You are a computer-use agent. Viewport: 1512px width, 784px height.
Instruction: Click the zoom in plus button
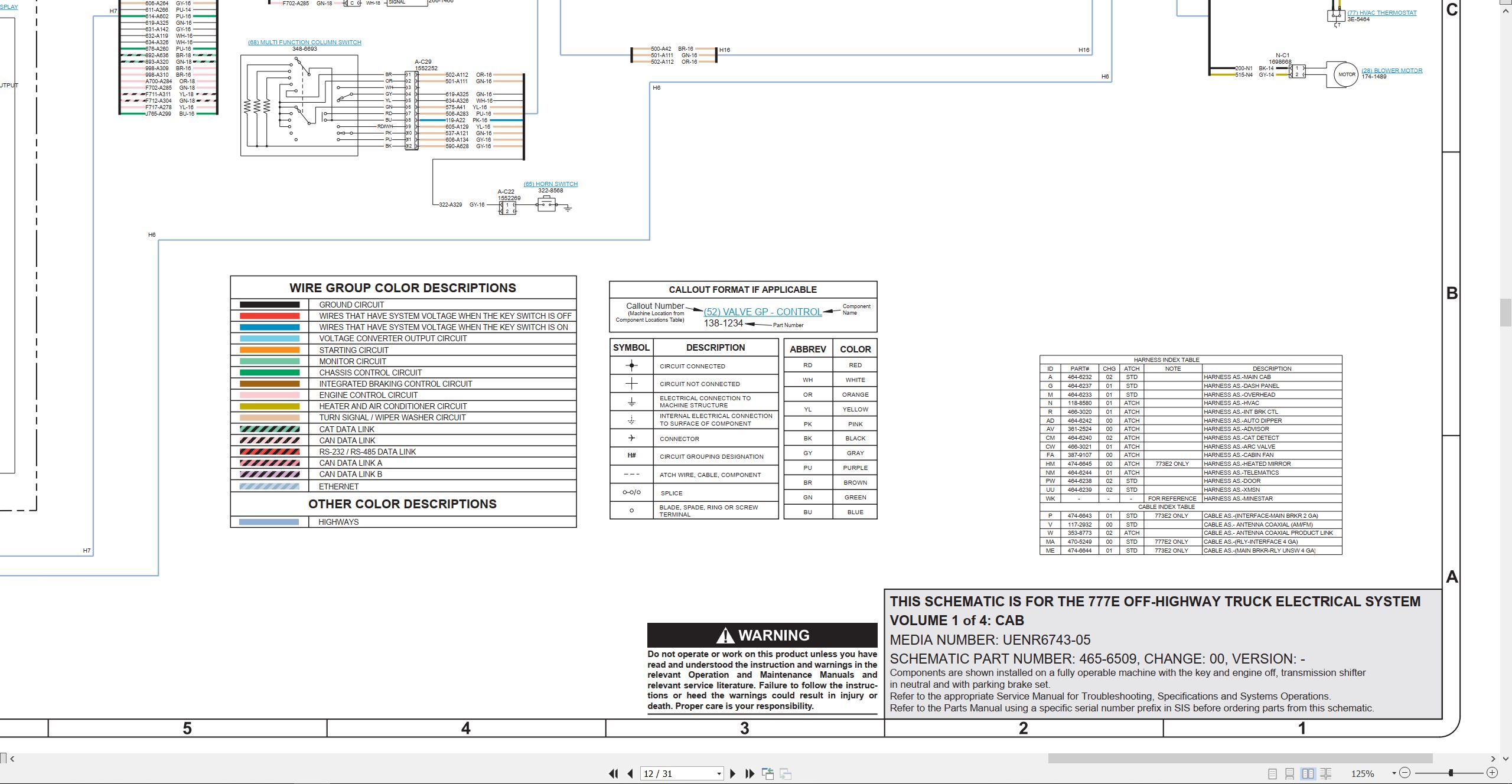(1493, 773)
